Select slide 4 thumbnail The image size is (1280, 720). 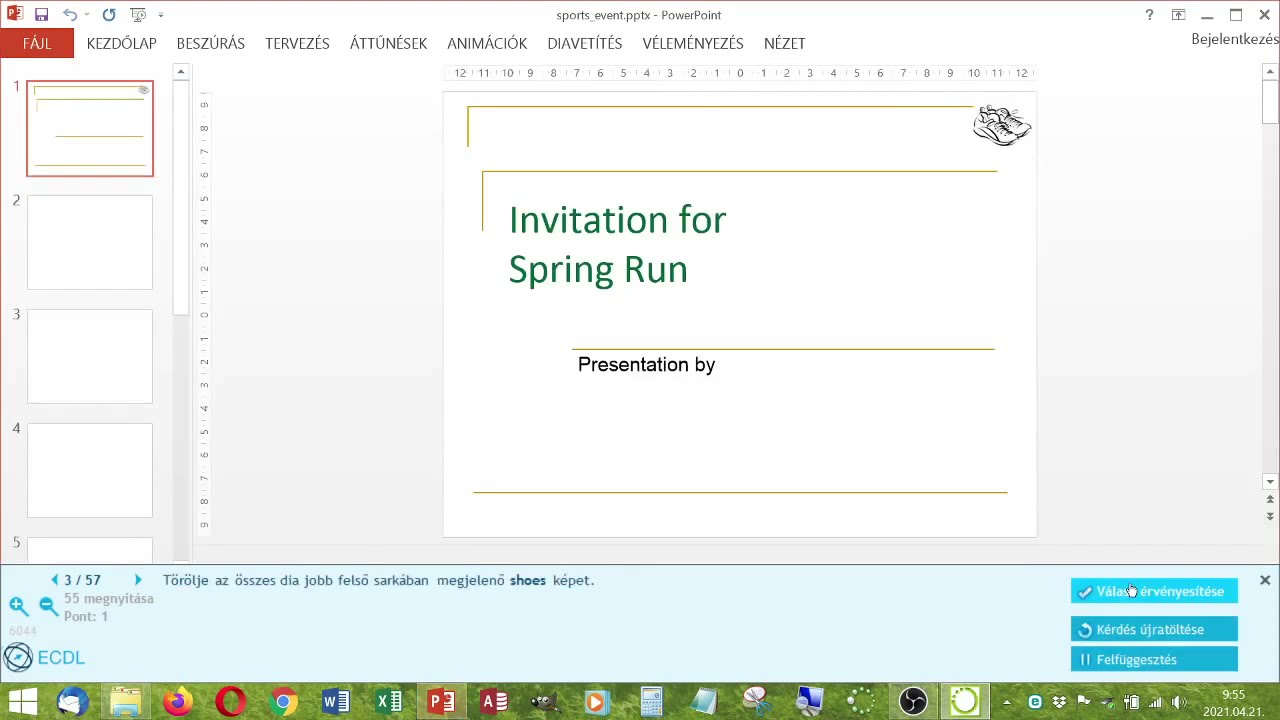click(90, 470)
